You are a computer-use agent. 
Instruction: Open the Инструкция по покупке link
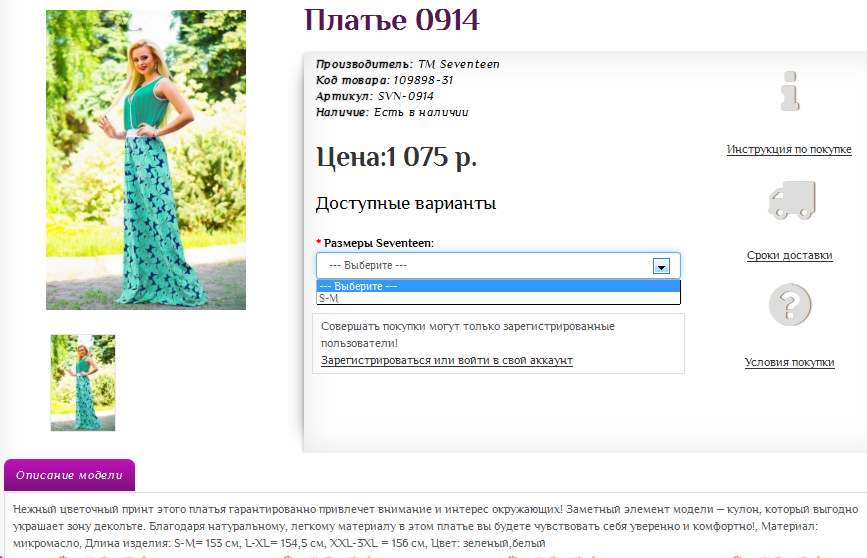[789, 149]
